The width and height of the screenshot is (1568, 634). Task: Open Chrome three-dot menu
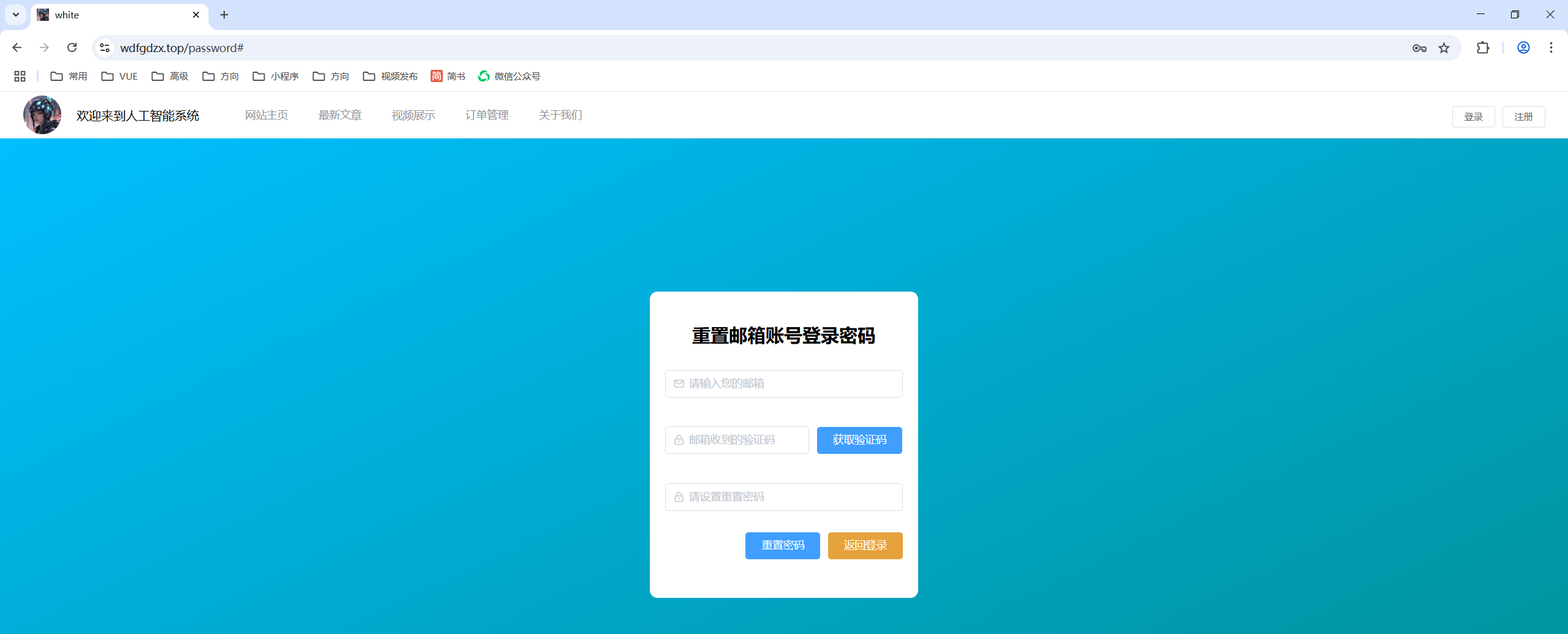(1551, 48)
